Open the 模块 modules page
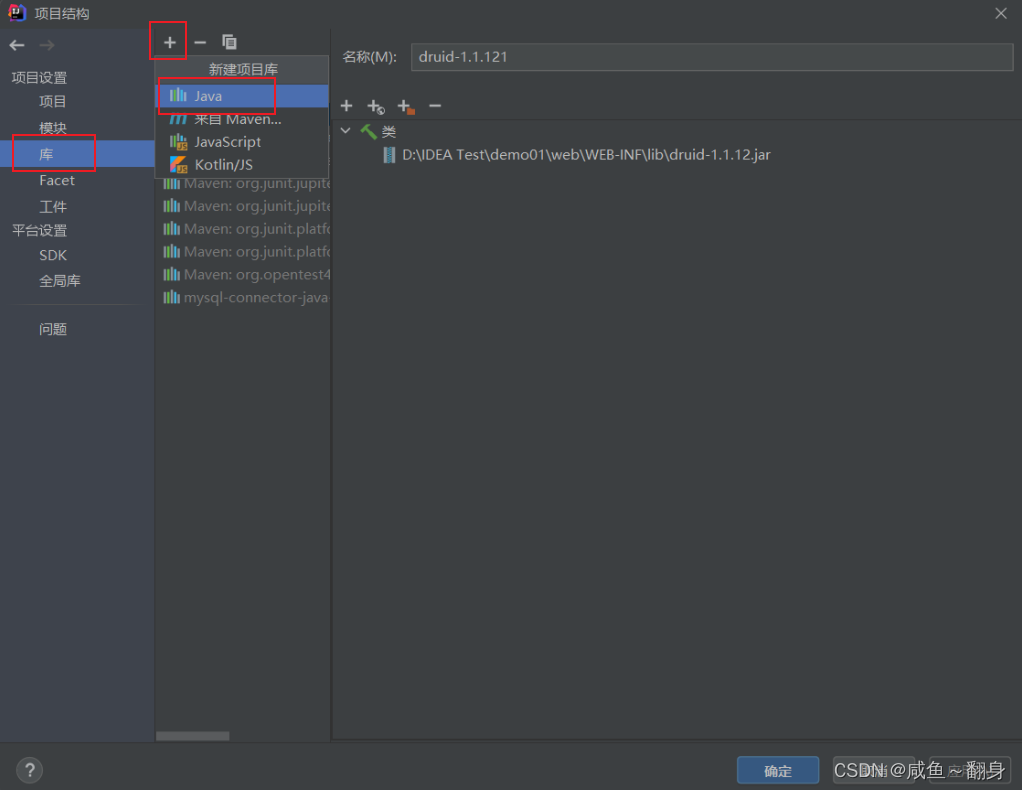This screenshot has width=1022, height=790. click(x=52, y=128)
